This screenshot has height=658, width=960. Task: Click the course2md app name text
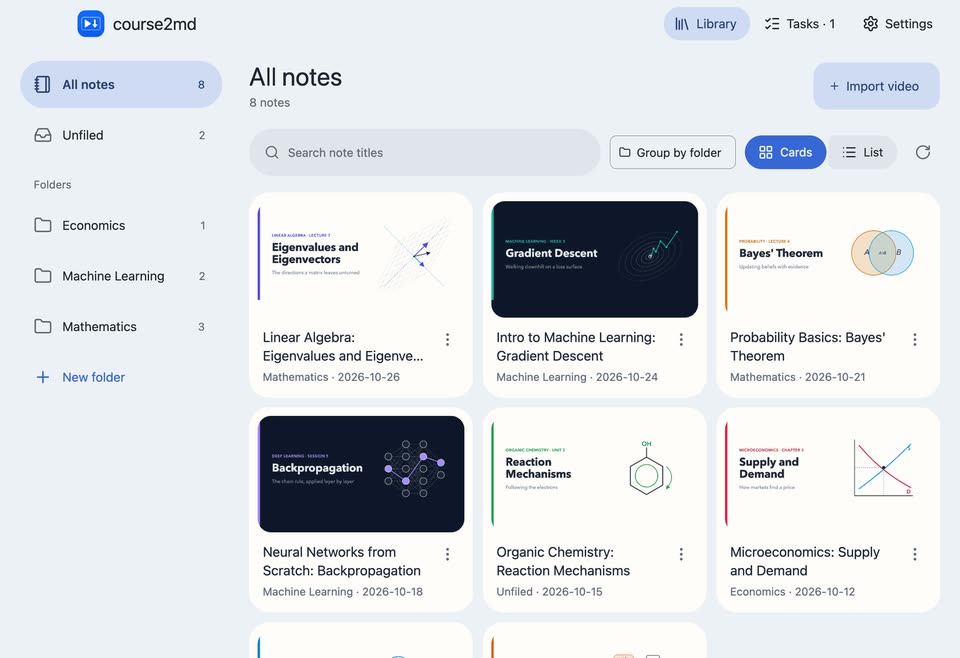155,24
